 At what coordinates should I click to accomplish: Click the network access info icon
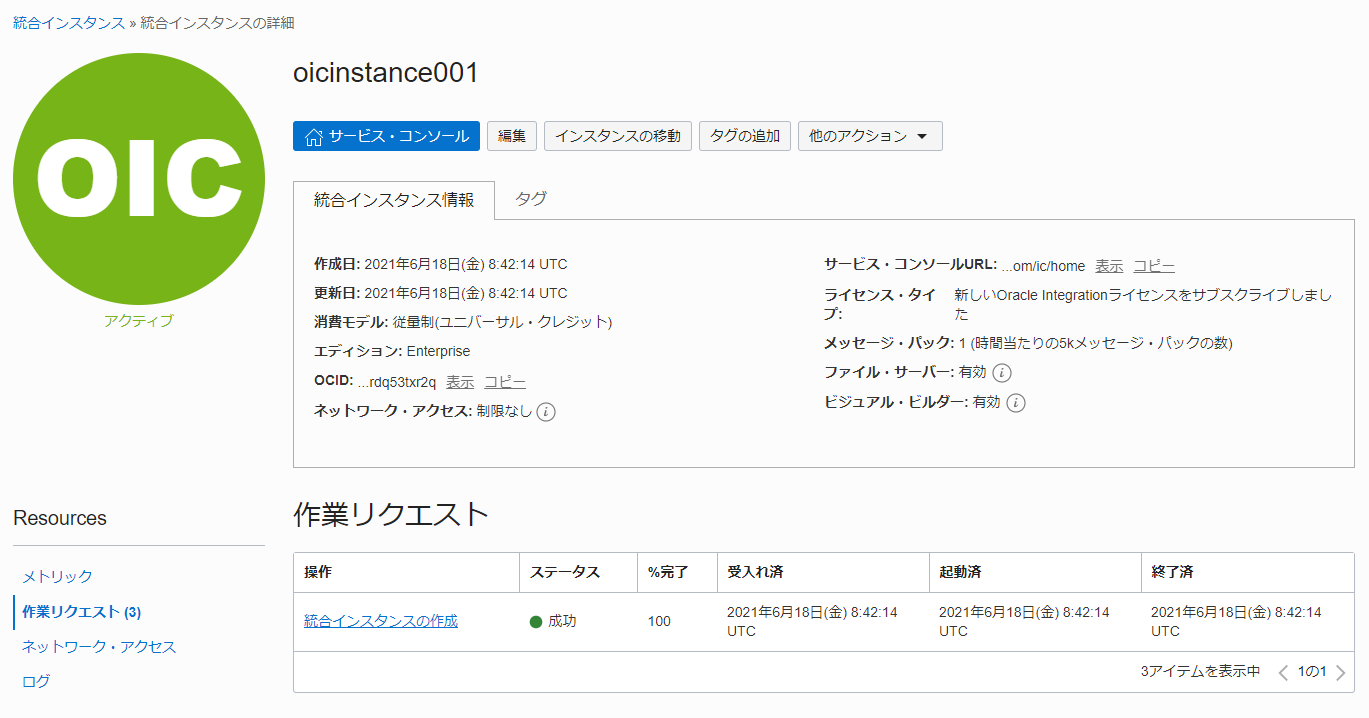pos(546,411)
